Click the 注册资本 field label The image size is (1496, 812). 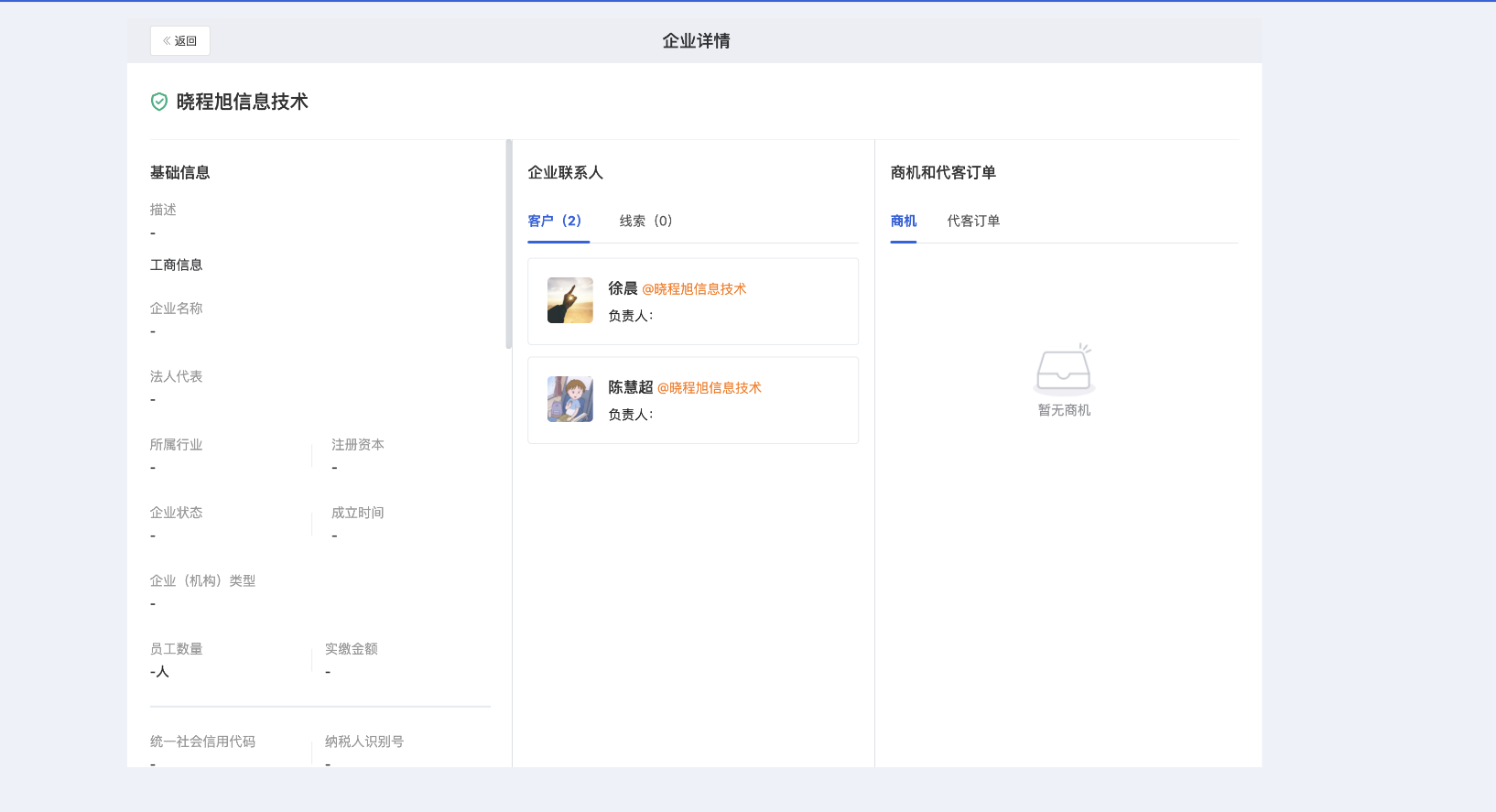(x=358, y=445)
